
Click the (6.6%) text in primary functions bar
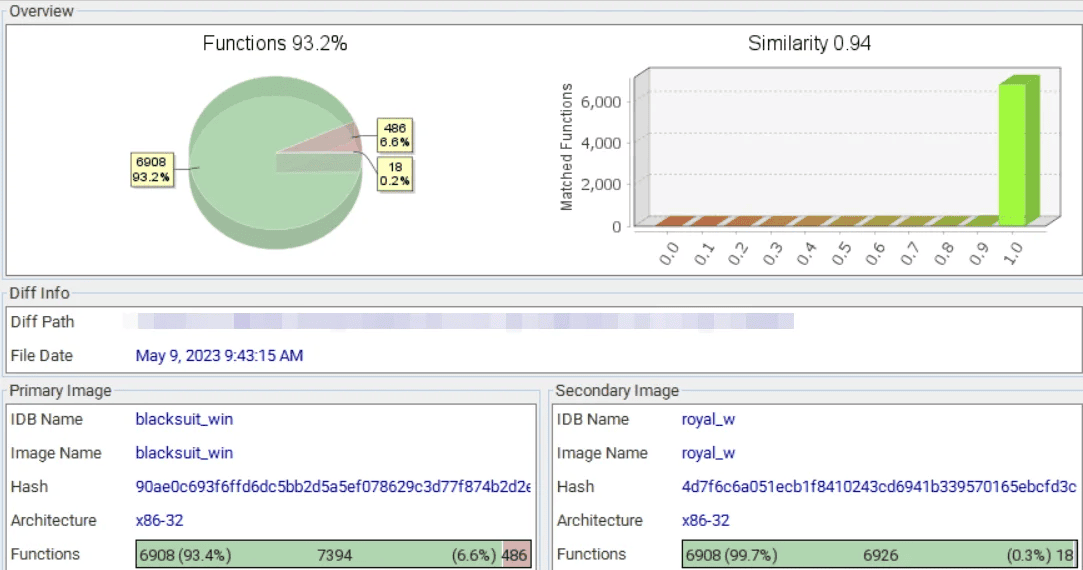tap(474, 555)
